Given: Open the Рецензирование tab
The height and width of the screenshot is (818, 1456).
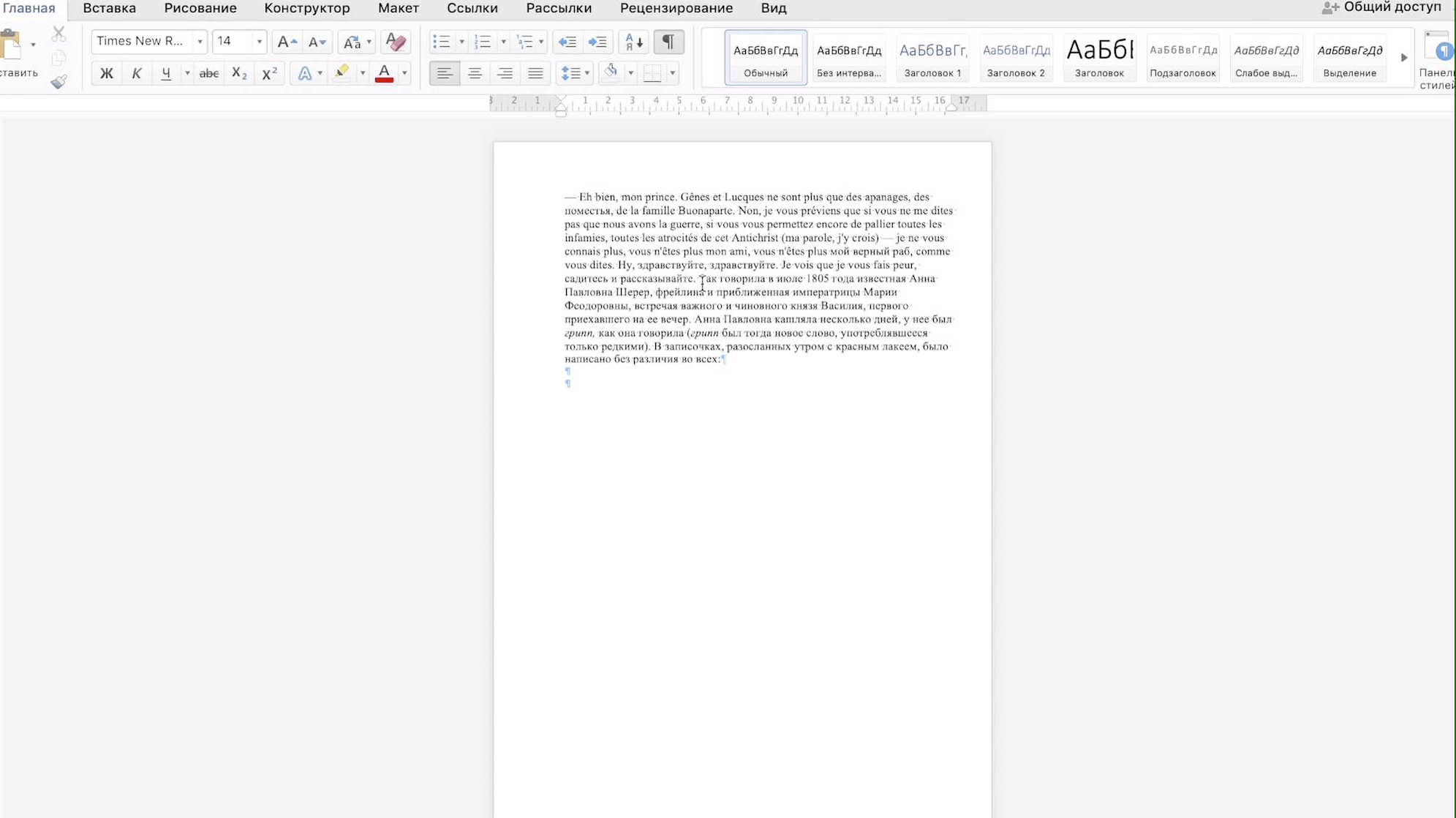Looking at the screenshot, I should coord(676,8).
